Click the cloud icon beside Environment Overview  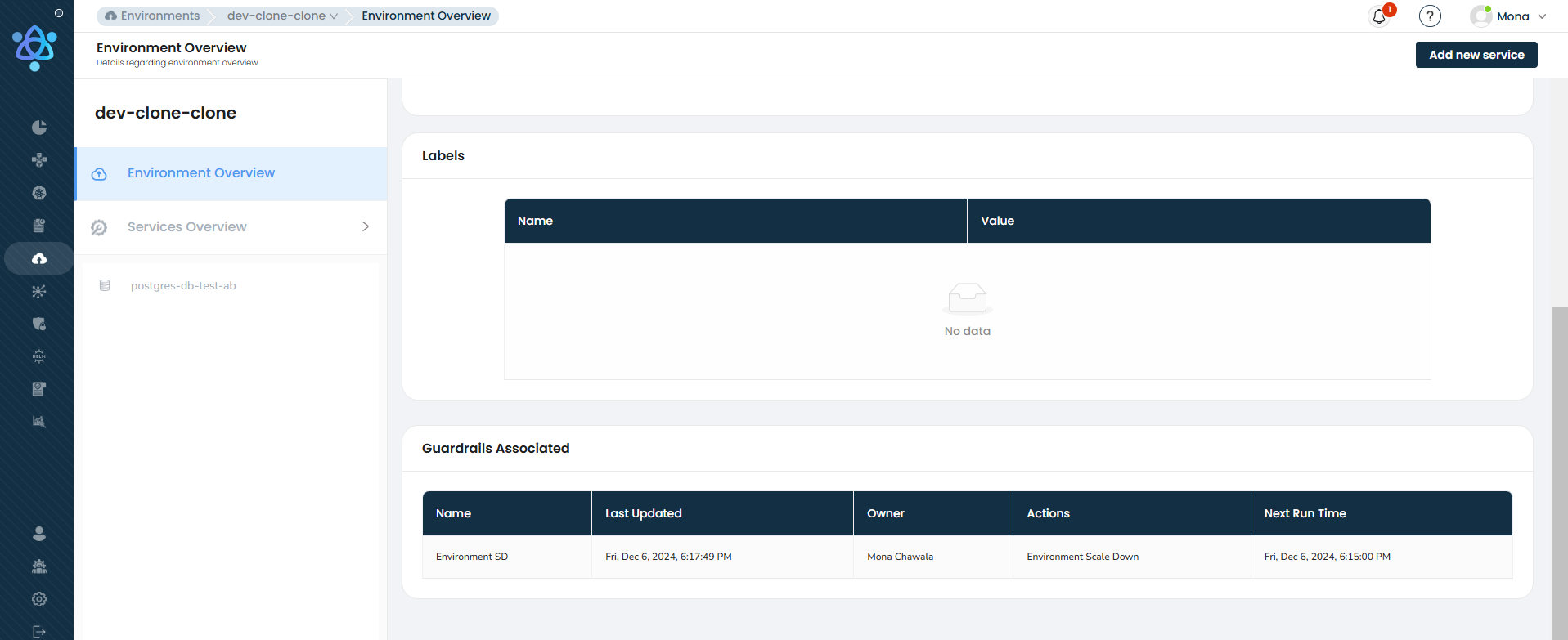click(99, 174)
